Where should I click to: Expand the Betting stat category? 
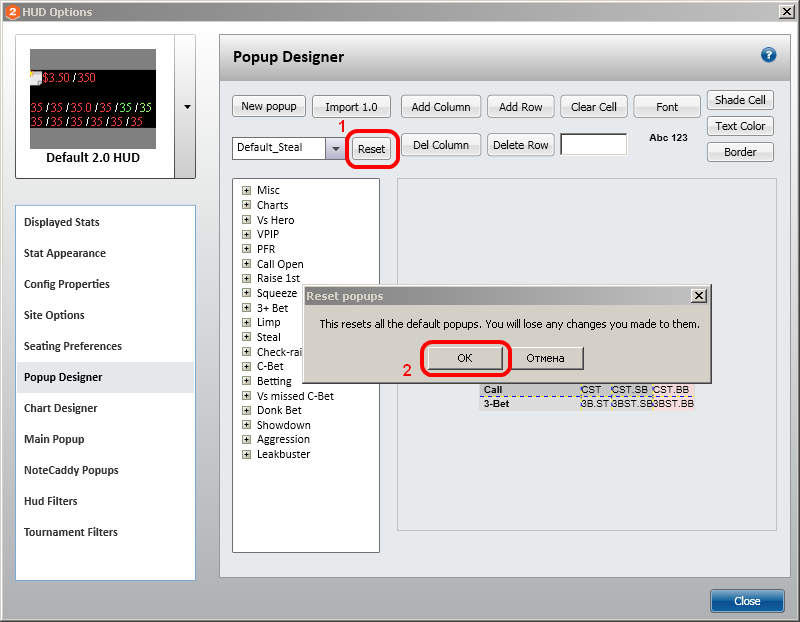246,380
